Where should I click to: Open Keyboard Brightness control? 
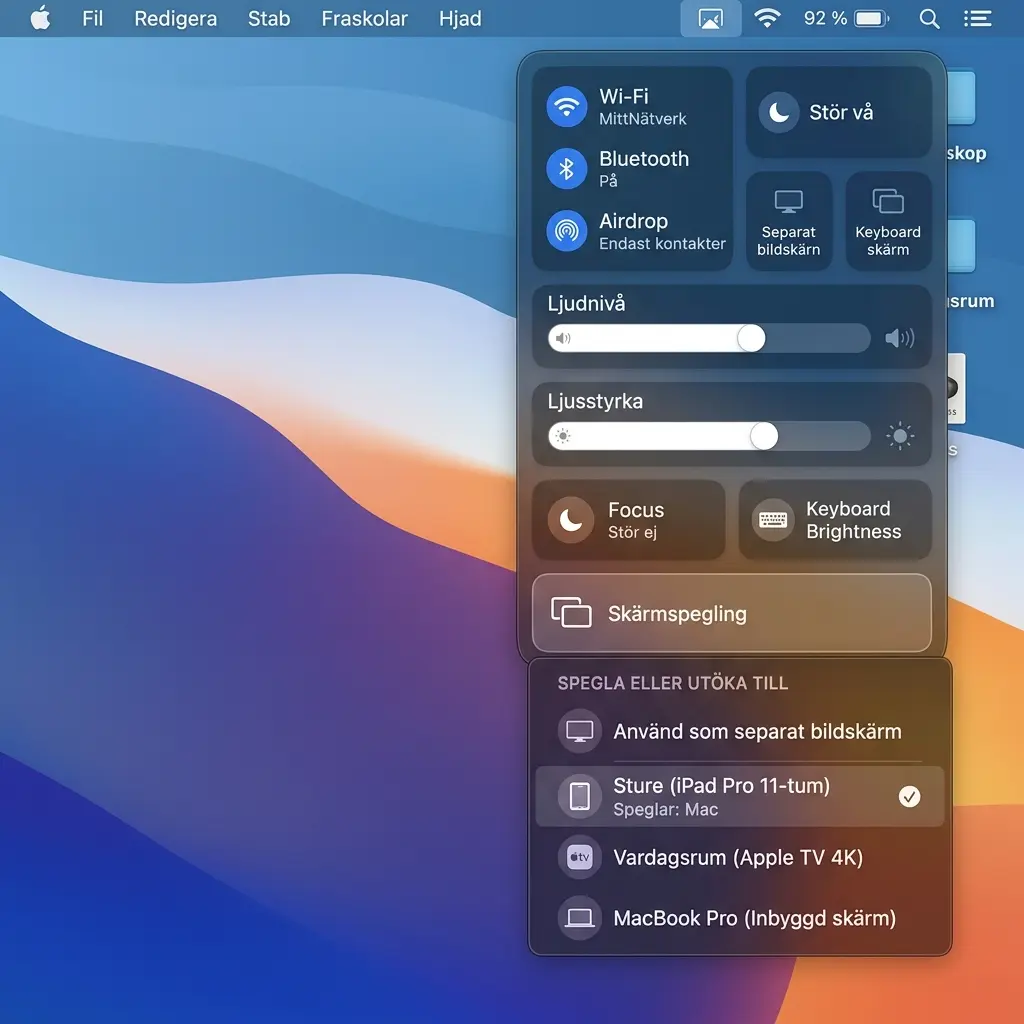point(835,520)
